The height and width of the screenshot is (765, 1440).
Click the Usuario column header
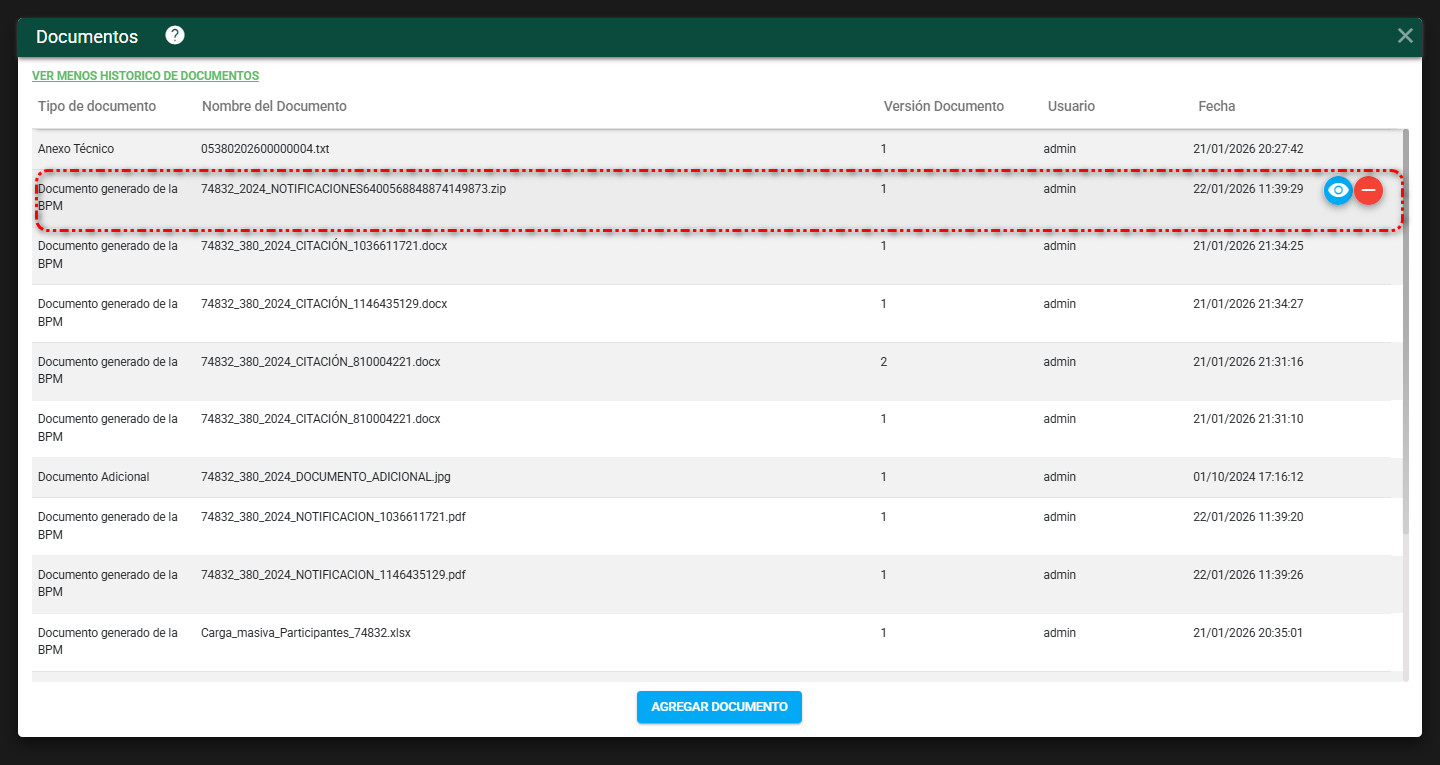click(1071, 106)
